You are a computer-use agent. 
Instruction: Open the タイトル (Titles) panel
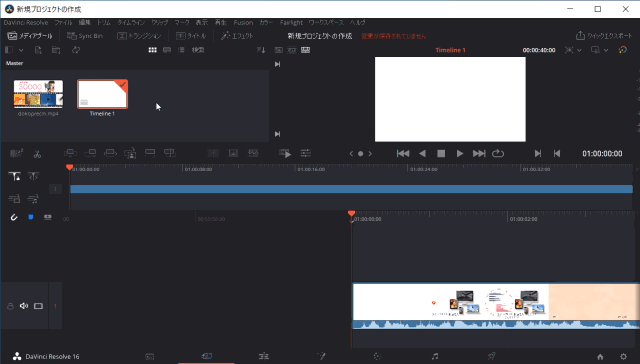point(191,36)
